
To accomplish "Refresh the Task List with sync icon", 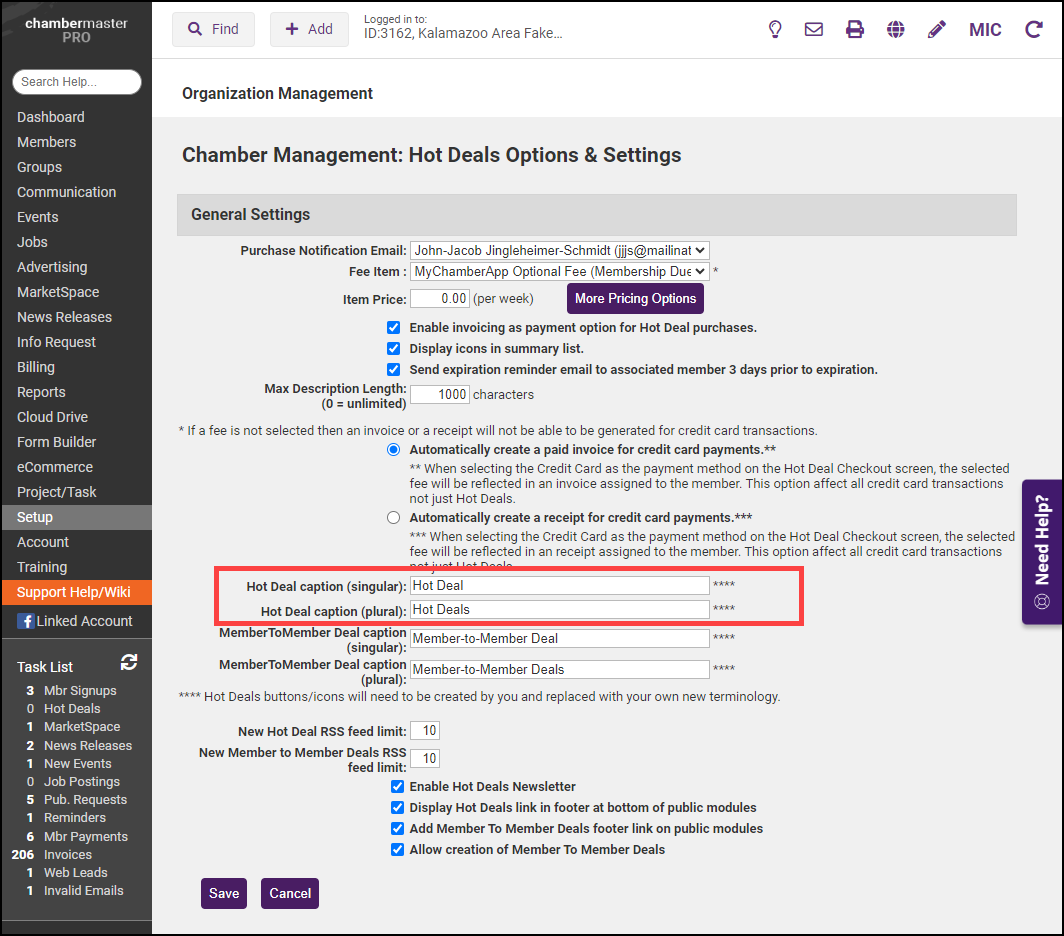I will pyautogui.click(x=129, y=662).
